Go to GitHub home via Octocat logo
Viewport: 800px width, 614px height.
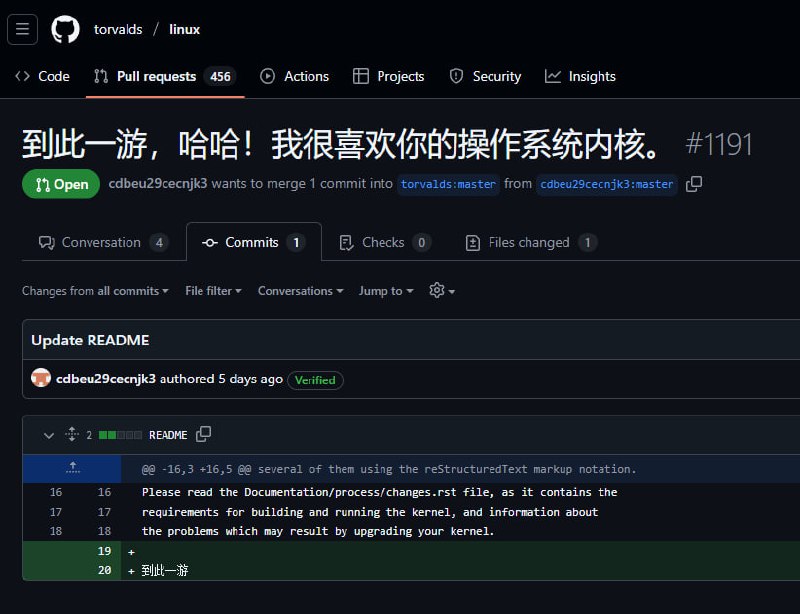[65, 29]
